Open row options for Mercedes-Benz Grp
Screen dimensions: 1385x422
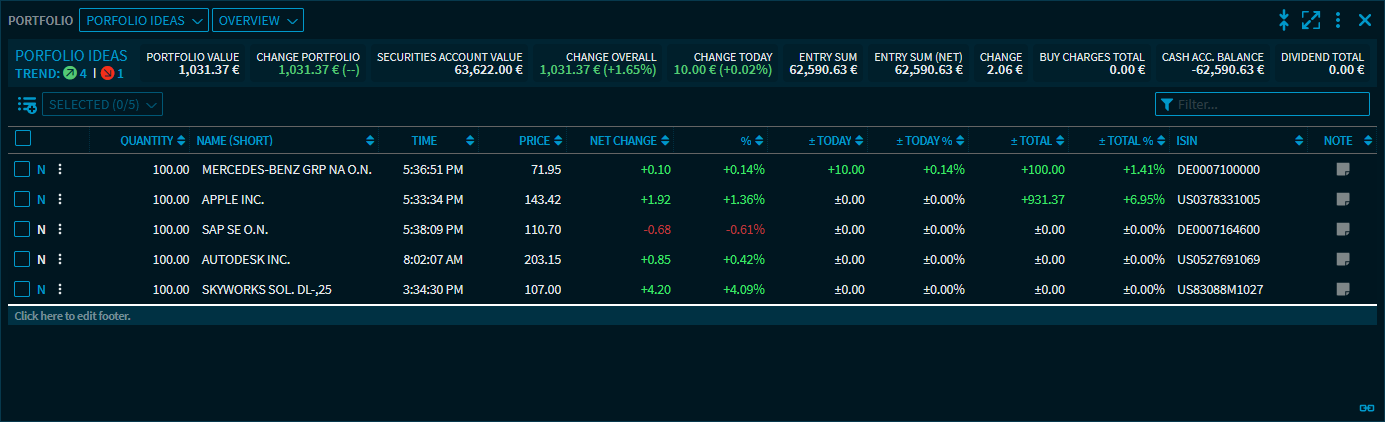[x=60, y=170]
